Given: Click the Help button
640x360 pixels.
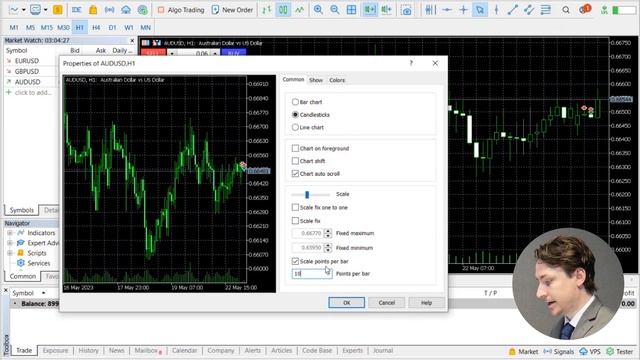Looking at the screenshot, I should [x=427, y=302].
